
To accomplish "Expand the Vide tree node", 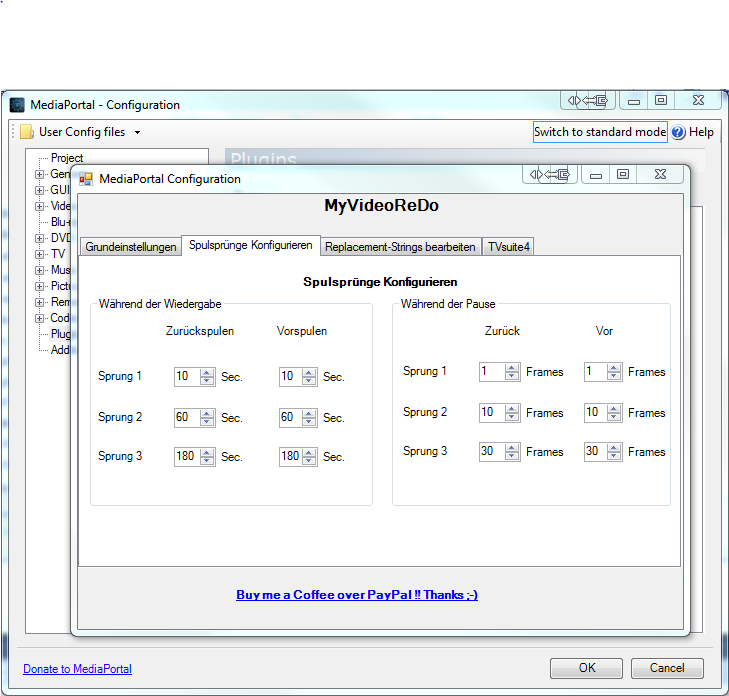I will 40,206.
